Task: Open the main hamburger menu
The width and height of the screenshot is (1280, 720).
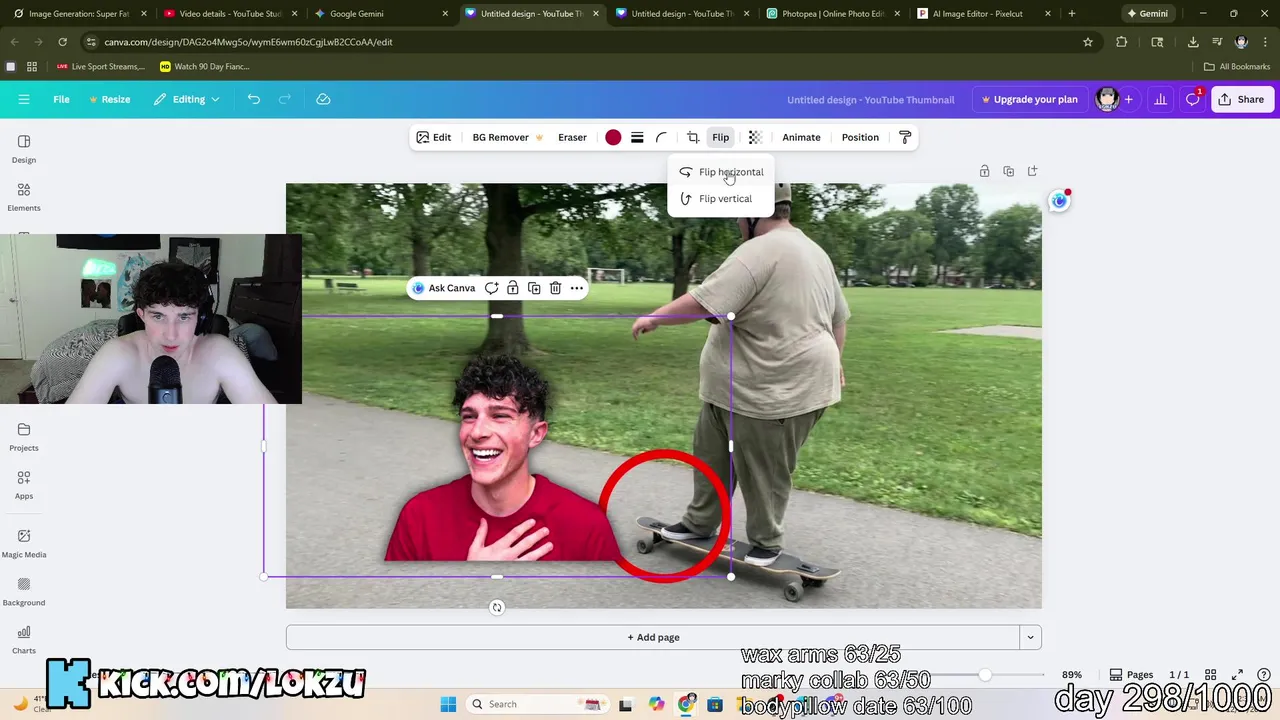Action: [x=24, y=99]
